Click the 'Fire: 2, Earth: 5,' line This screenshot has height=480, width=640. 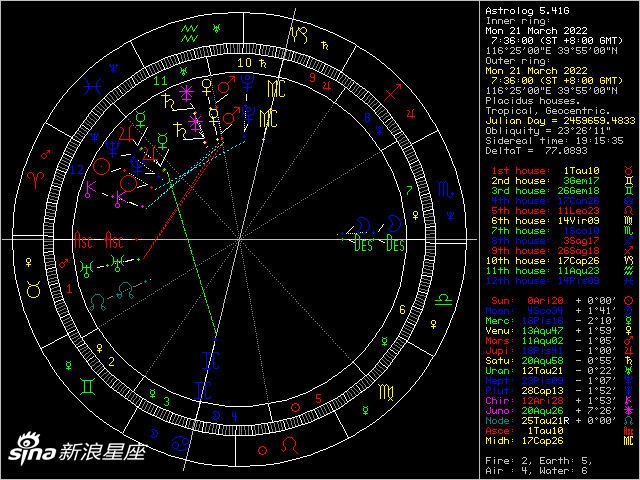pos(539,461)
